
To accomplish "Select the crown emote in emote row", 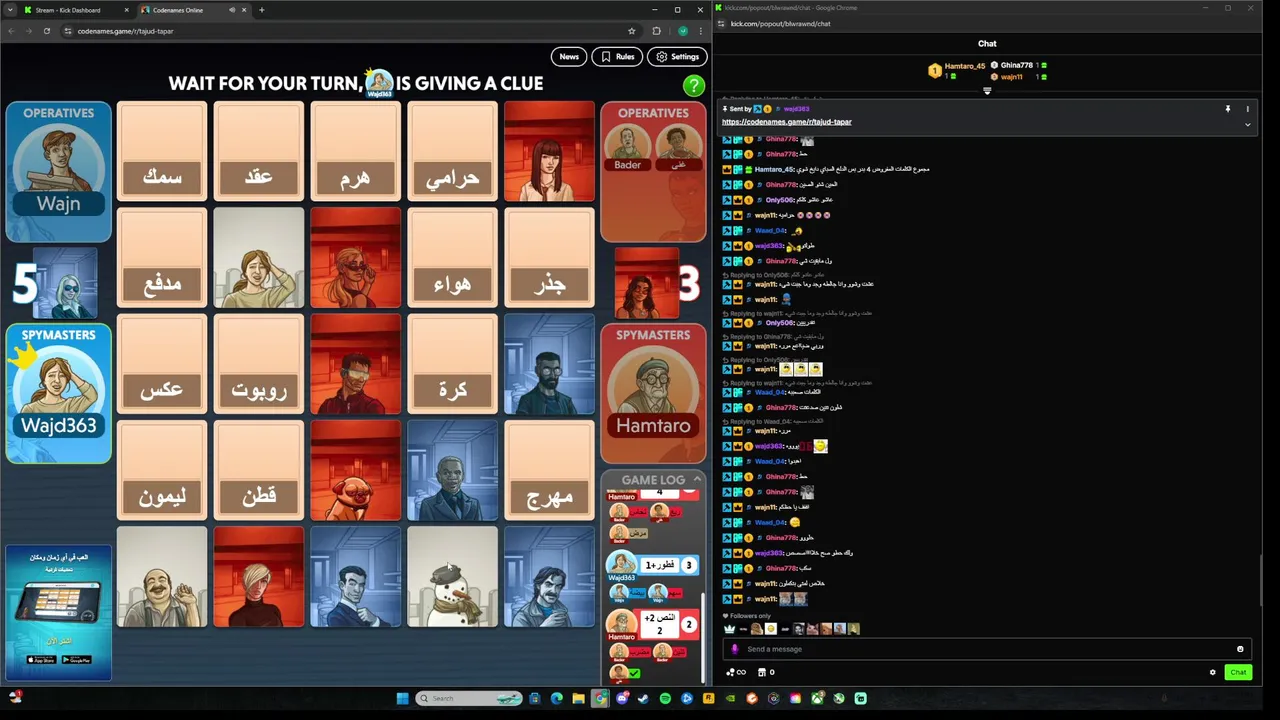I will tap(729, 629).
